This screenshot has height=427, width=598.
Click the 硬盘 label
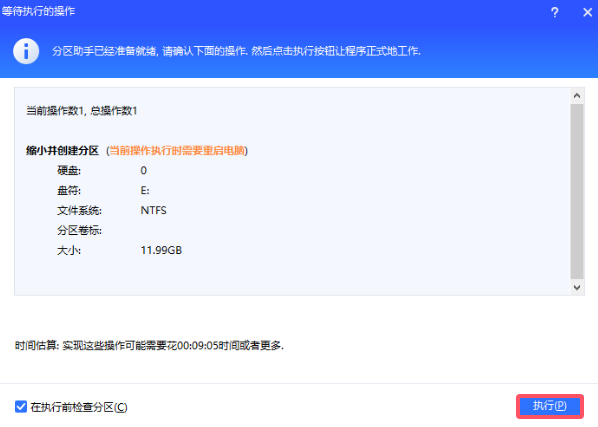pyautogui.click(x=69, y=170)
